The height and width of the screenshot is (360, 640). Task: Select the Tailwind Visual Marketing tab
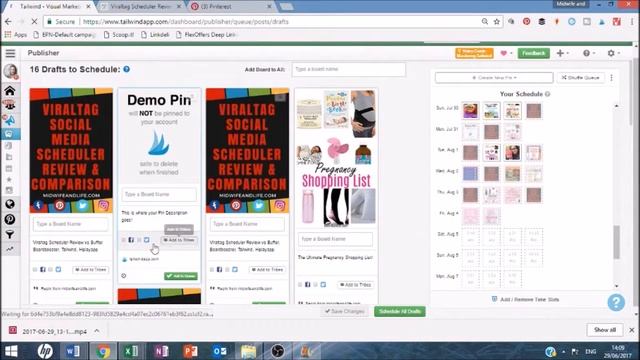point(50,7)
